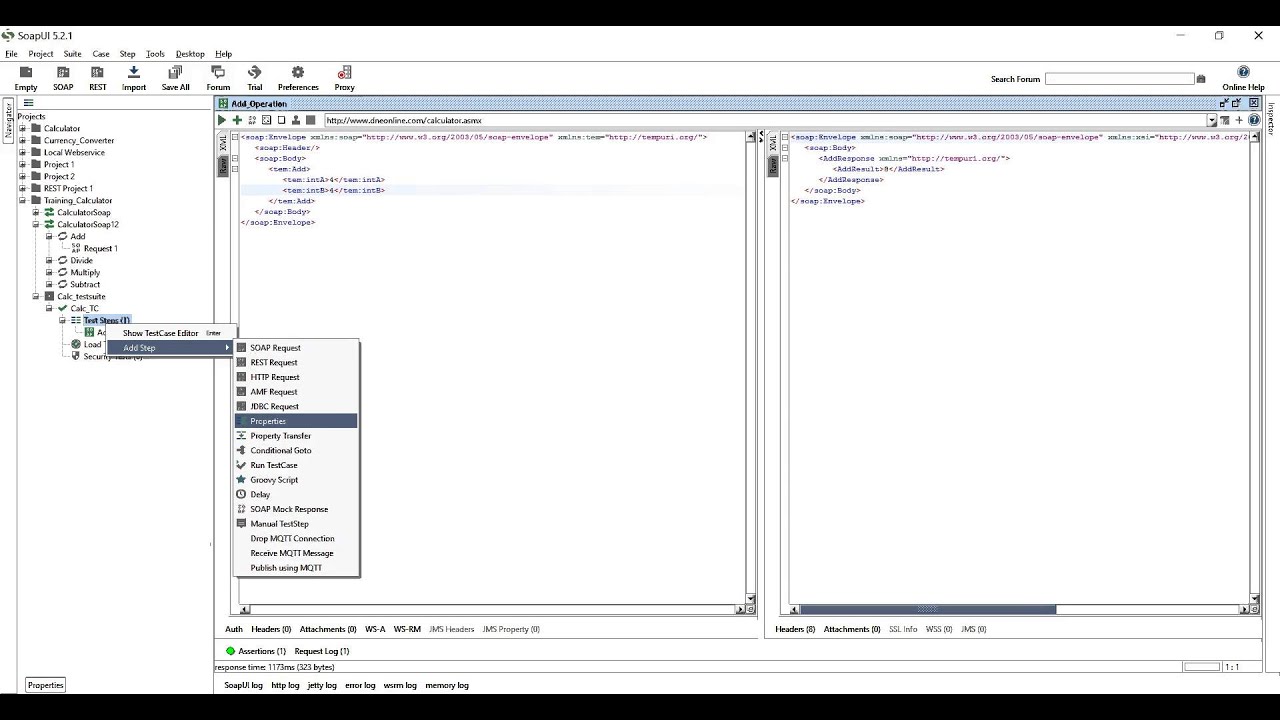Select Properties in Add Step submenu
This screenshot has height=720, width=1280.
(296, 421)
